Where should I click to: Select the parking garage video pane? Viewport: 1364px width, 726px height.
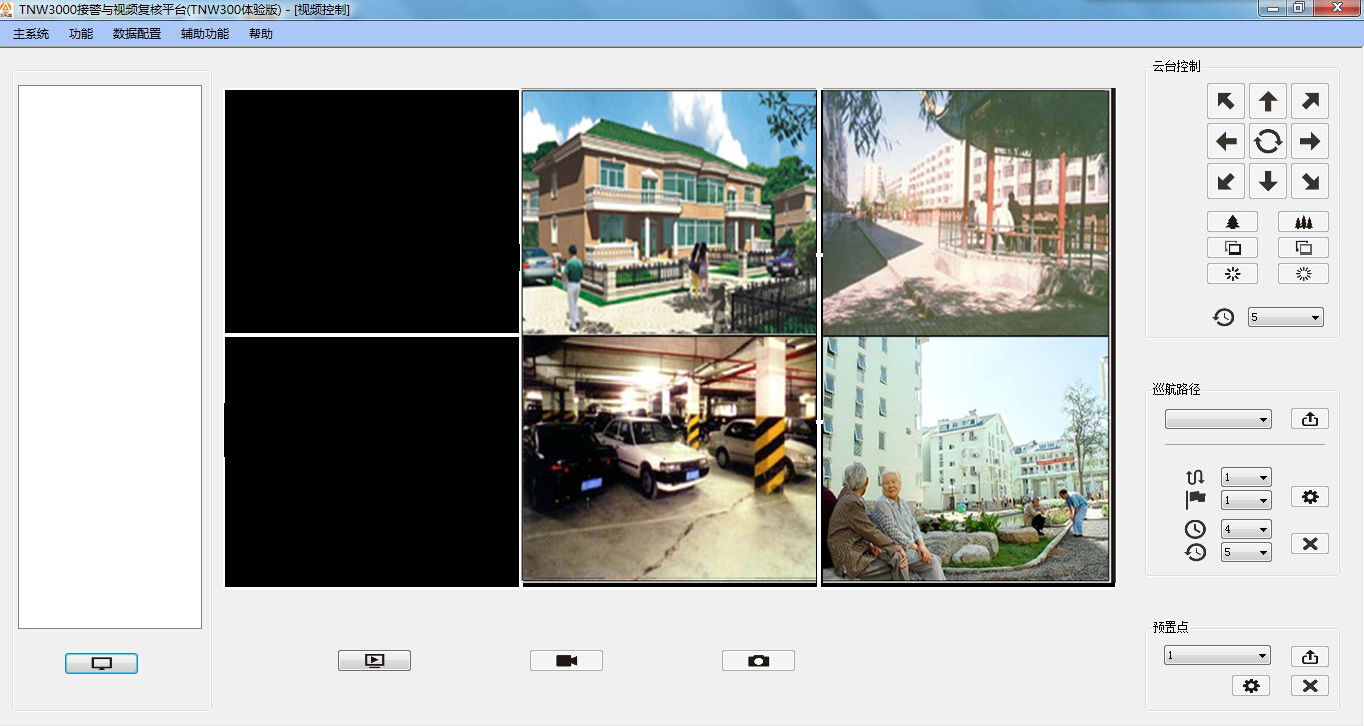pyautogui.click(x=669, y=459)
